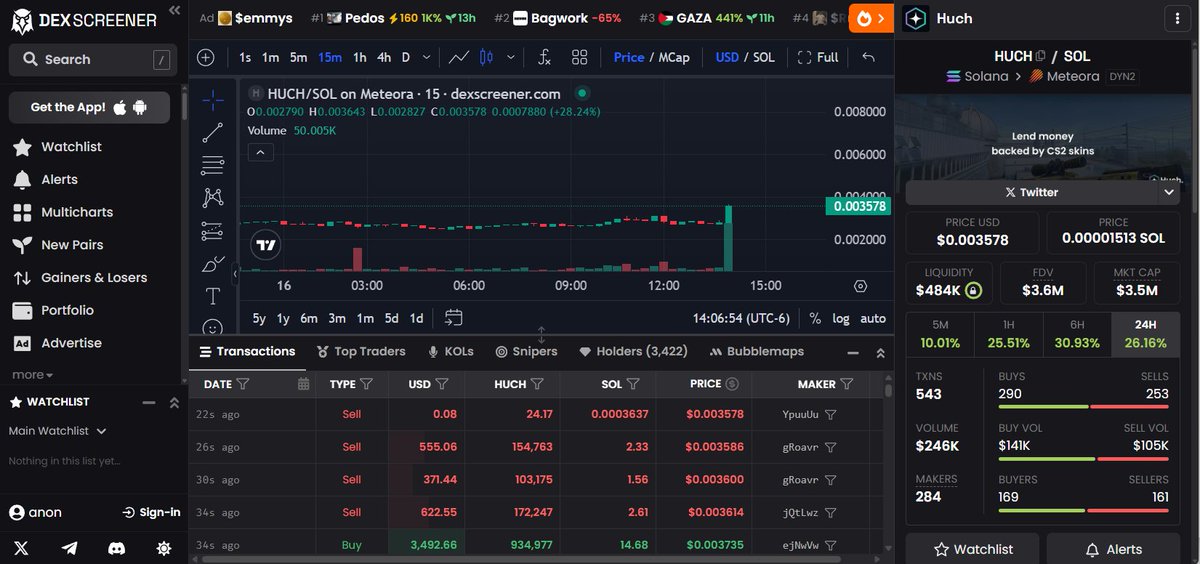1200x564 pixels.
Task: Switch to the KOLs tab
Action: (x=450, y=352)
